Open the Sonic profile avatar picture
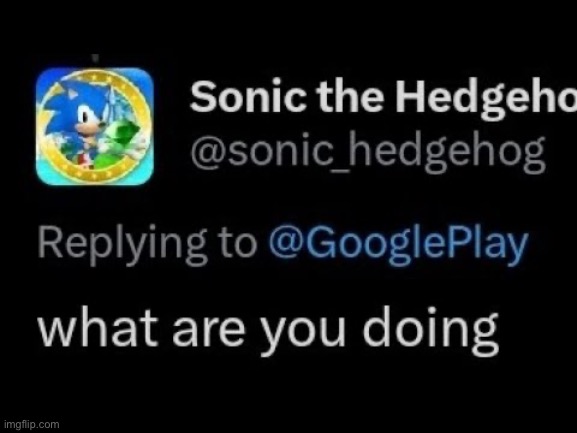 [x=95, y=126]
